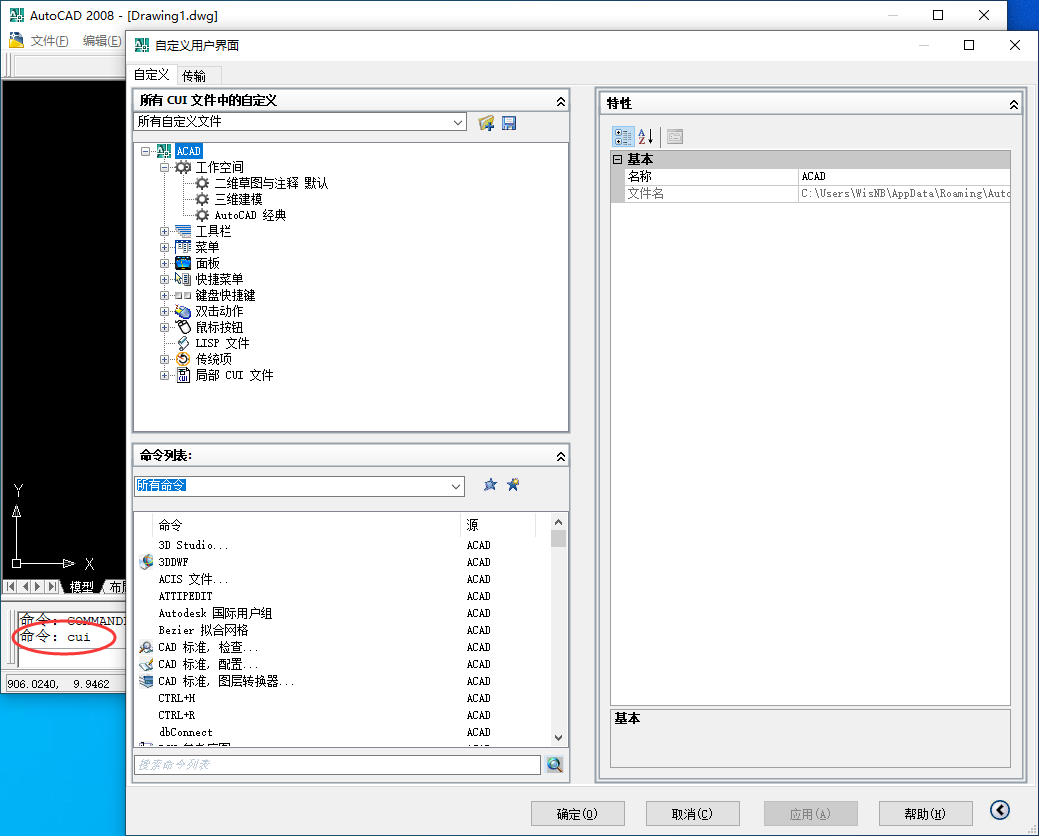Expand the 工具栏 tree node
Screen dimensions: 1039x836
coord(164,231)
